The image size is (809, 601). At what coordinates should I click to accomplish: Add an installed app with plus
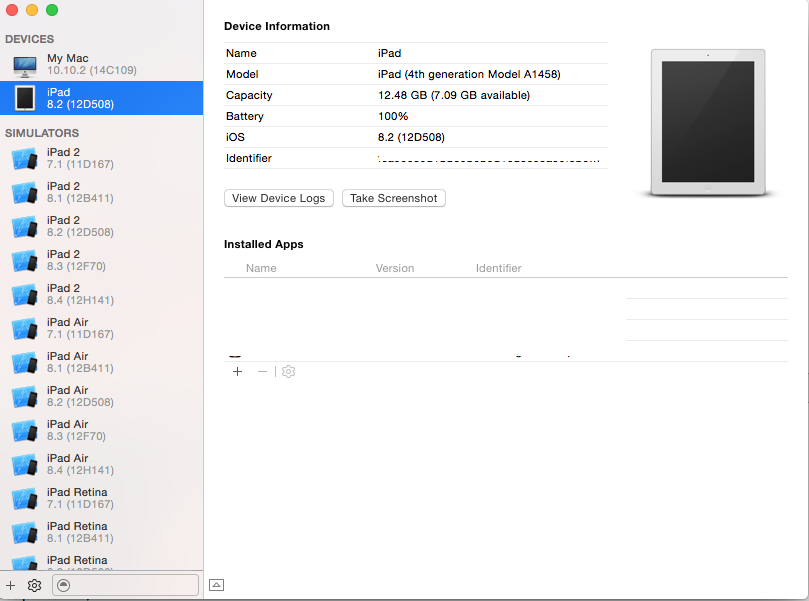point(237,371)
